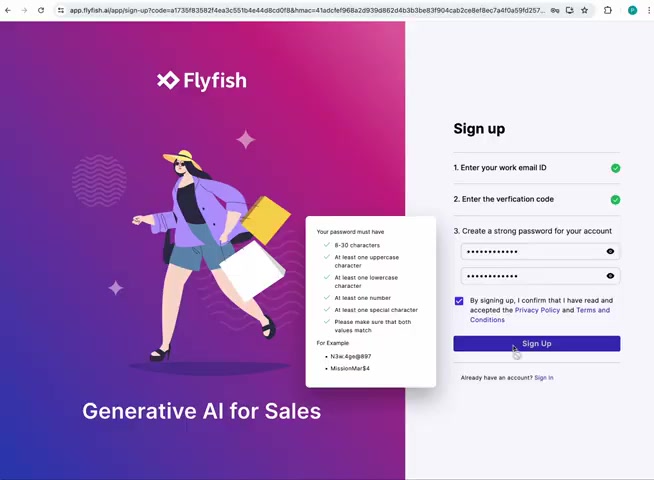The height and width of the screenshot is (480, 654).
Task: Click the Sign Up button
Action: click(536, 344)
